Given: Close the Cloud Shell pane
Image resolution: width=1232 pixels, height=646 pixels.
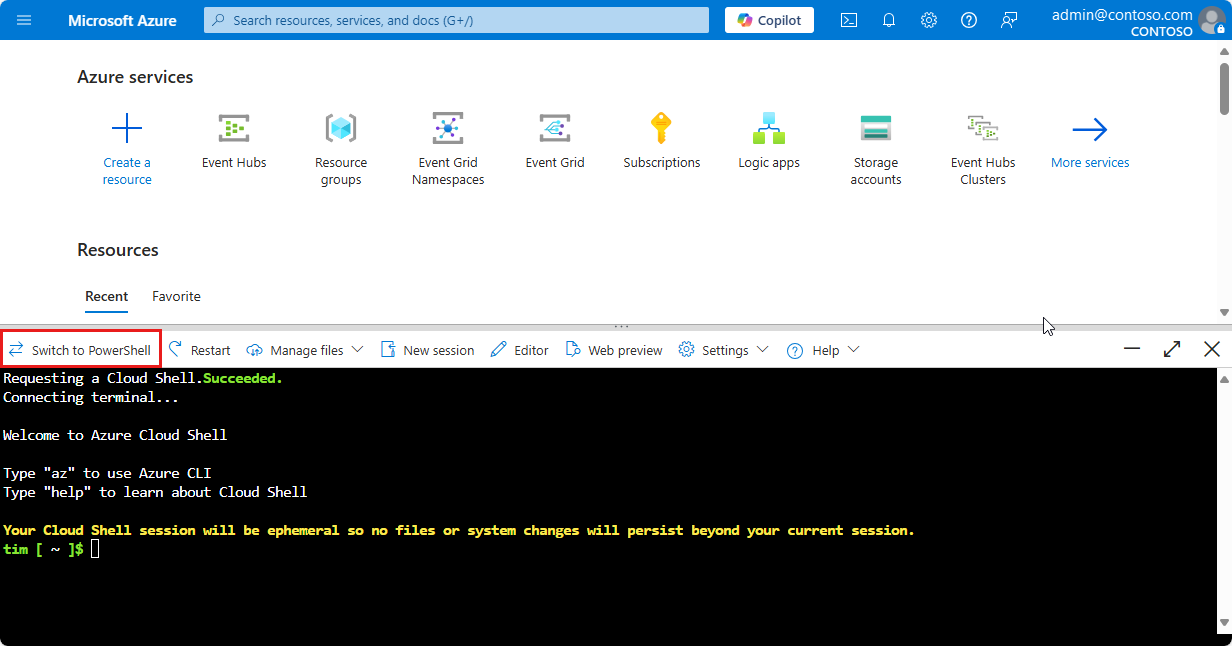Looking at the screenshot, I should pos(1212,349).
